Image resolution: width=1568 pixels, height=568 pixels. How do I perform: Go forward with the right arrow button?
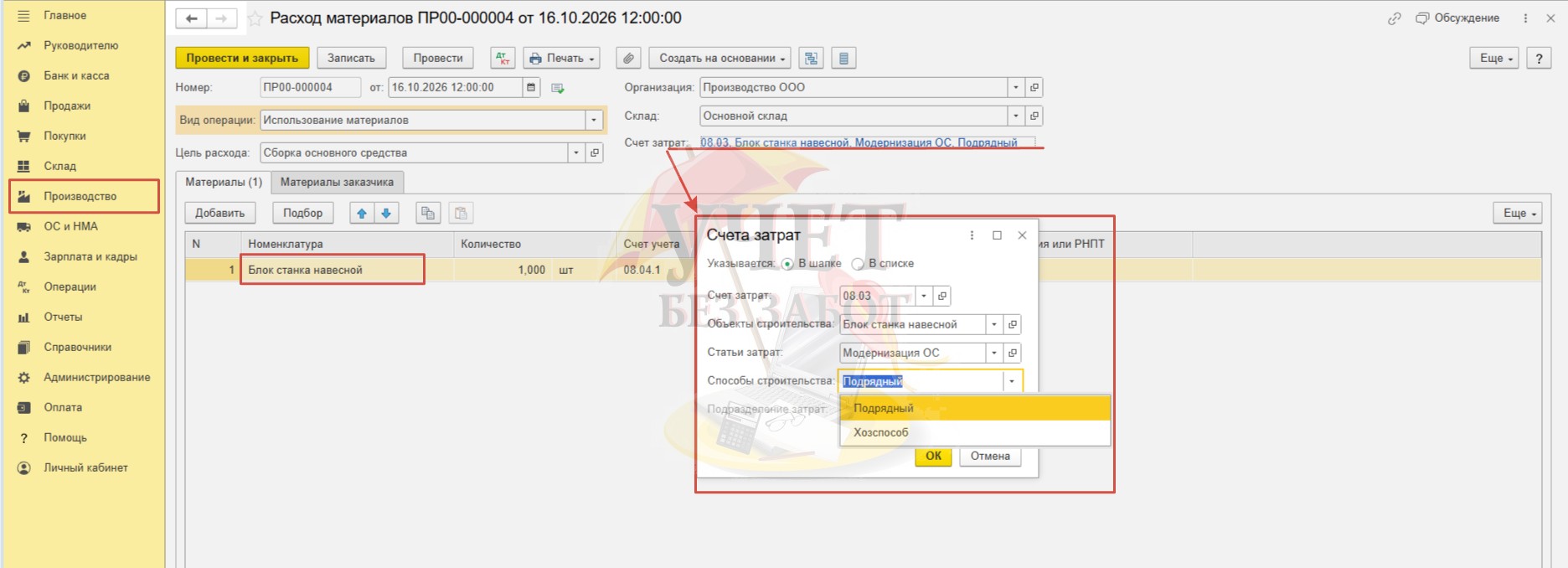[221, 18]
